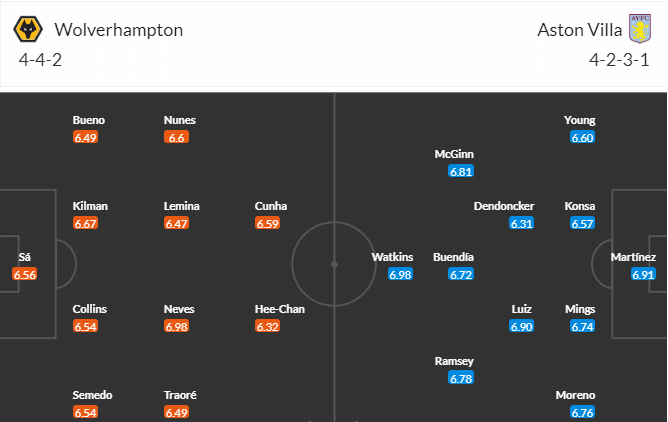
Task: Select Cunha in the Wolves attack
Action: pos(271,206)
